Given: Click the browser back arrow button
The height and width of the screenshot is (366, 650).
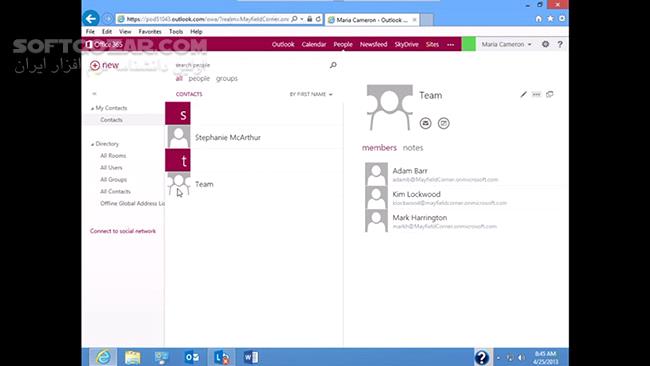Looking at the screenshot, I should (91, 19).
